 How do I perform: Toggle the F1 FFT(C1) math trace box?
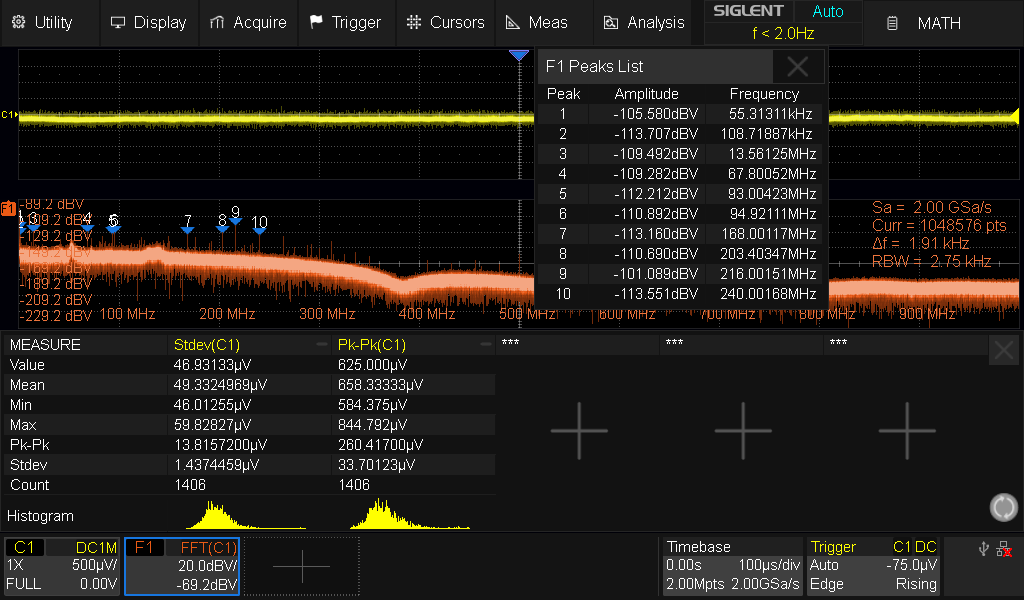tap(182, 566)
